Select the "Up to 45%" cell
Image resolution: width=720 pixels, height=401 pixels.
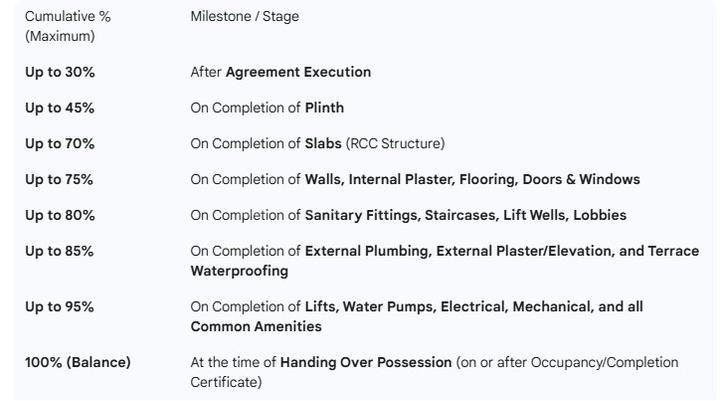[59, 108]
